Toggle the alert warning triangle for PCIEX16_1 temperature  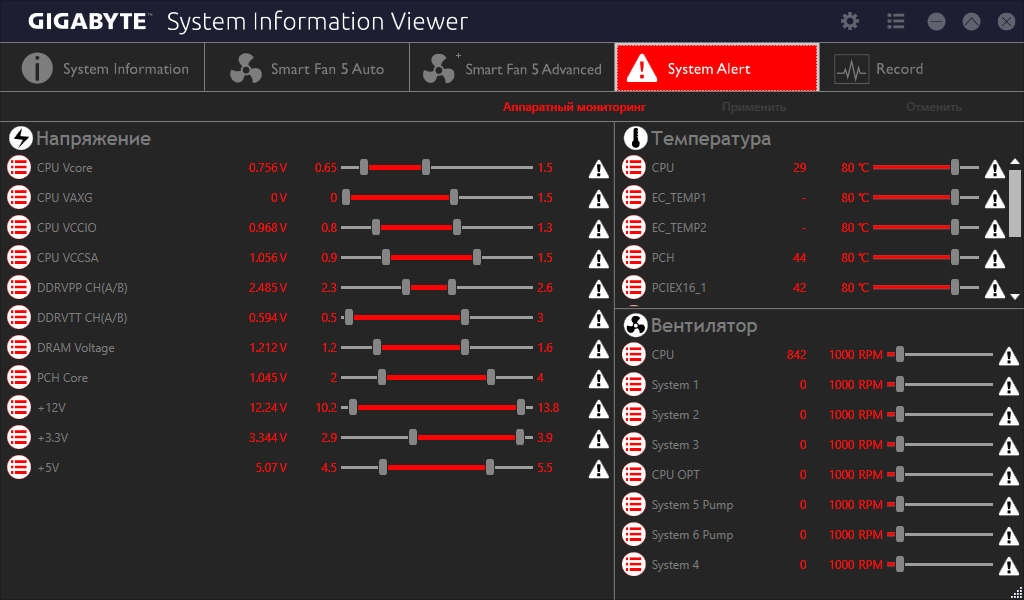click(x=995, y=288)
